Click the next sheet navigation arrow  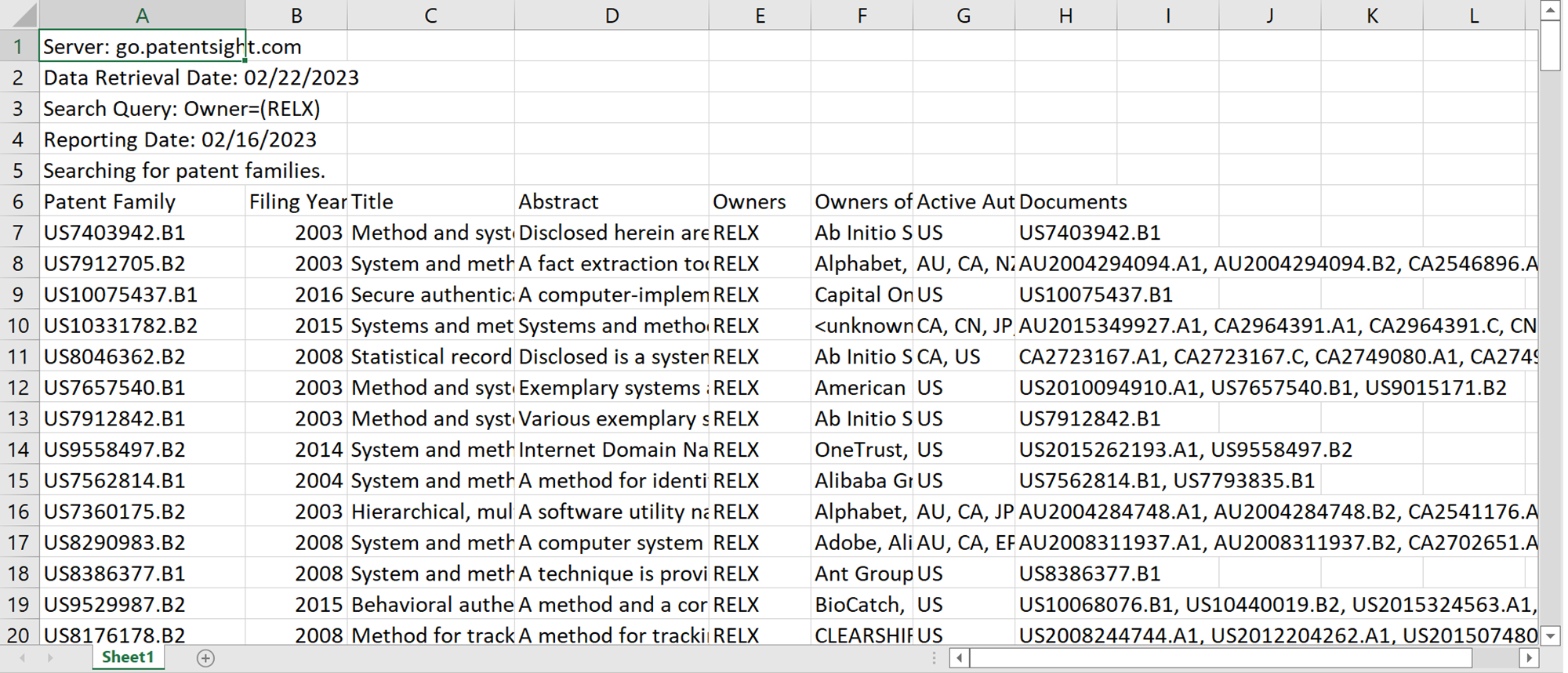(x=50, y=658)
